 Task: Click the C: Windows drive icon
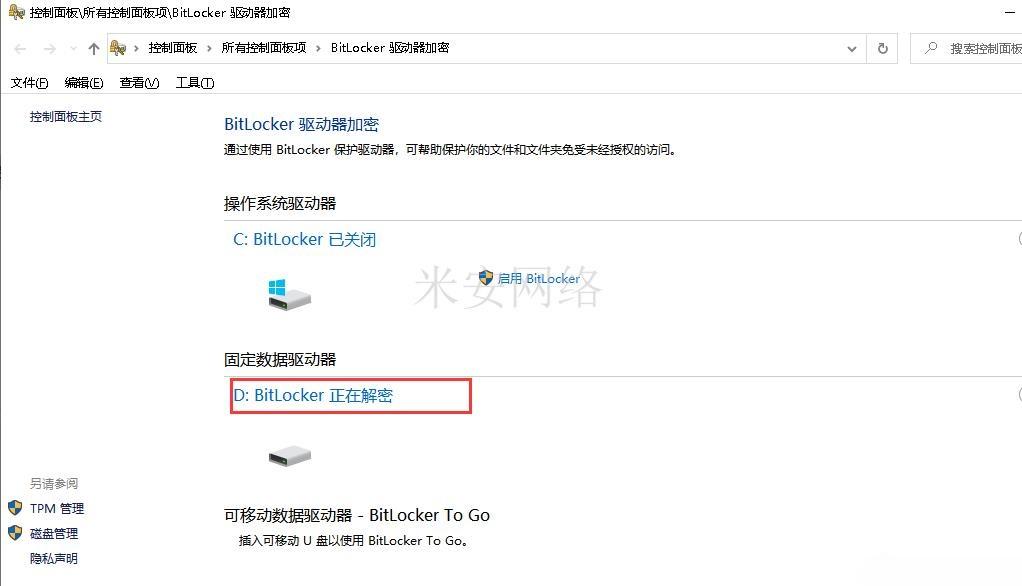(289, 294)
